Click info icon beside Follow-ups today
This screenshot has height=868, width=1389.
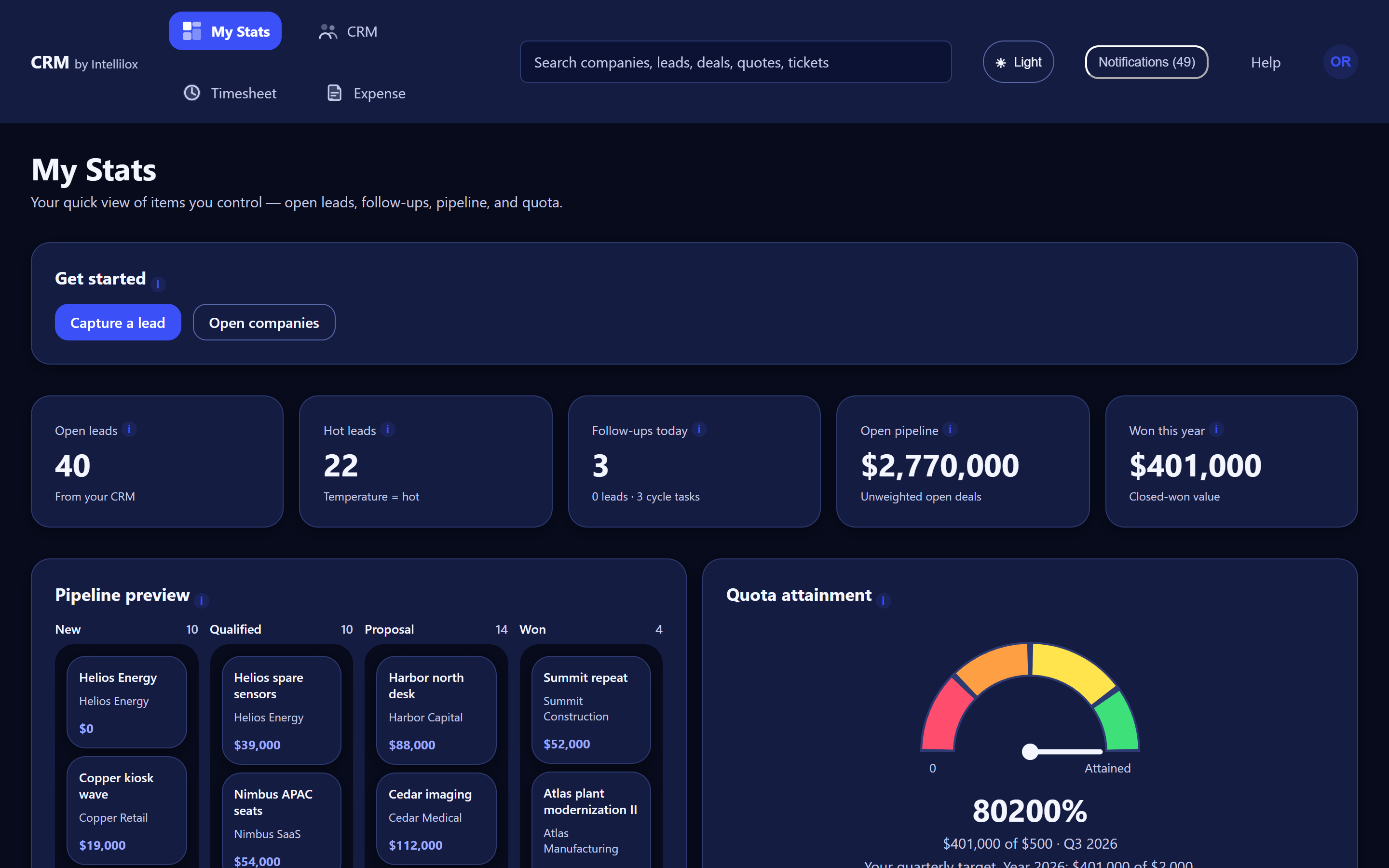tap(698, 429)
